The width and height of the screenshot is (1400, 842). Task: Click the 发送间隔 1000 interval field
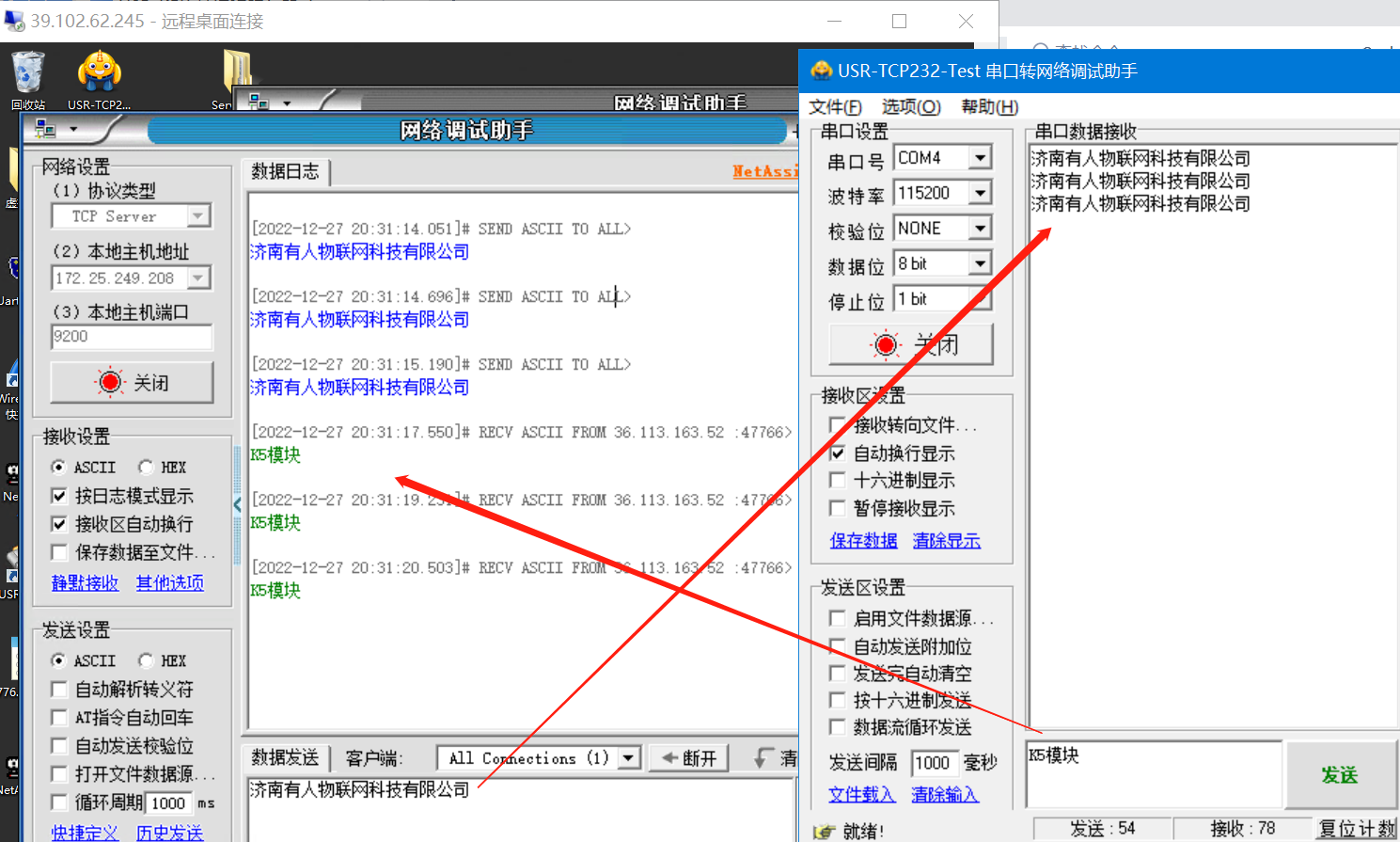[934, 763]
